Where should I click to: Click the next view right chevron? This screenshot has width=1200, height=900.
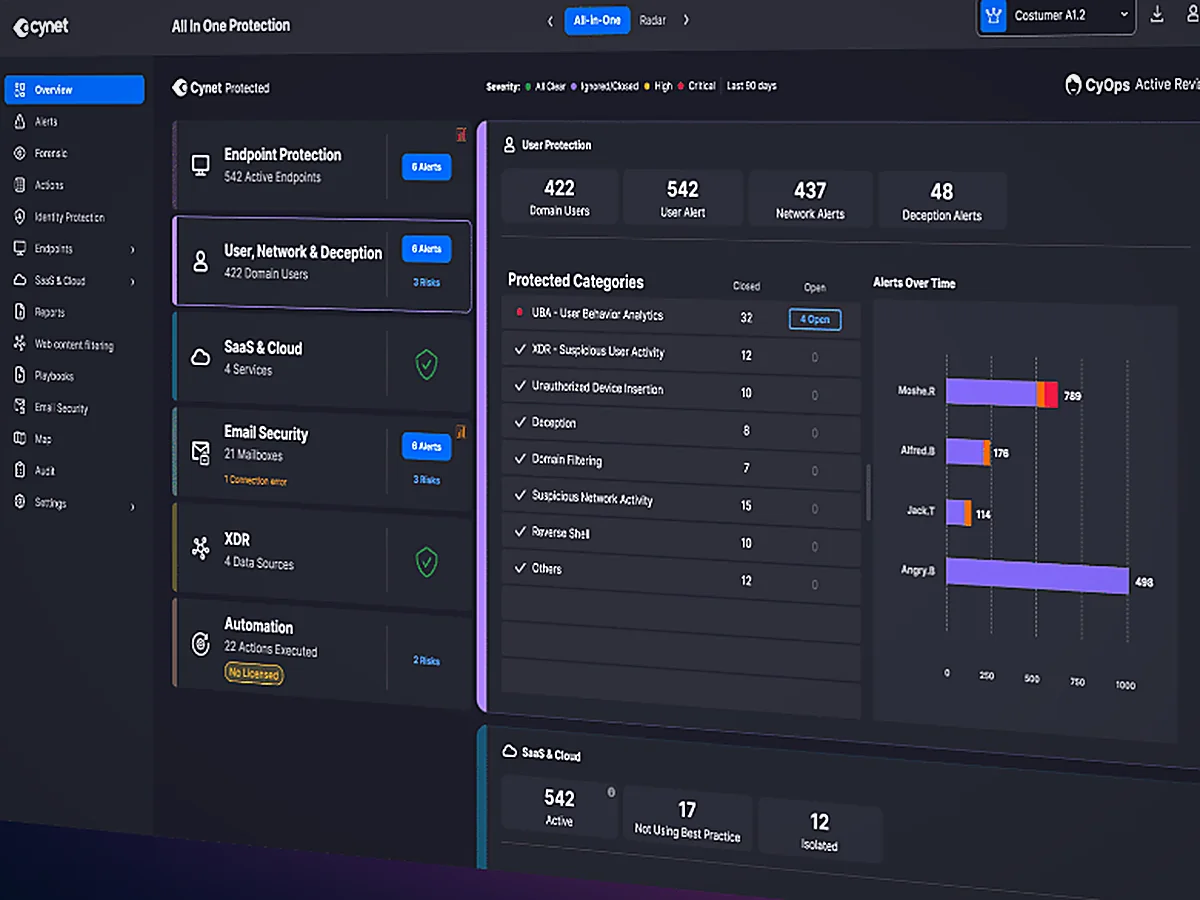pyautogui.click(x=686, y=20)
